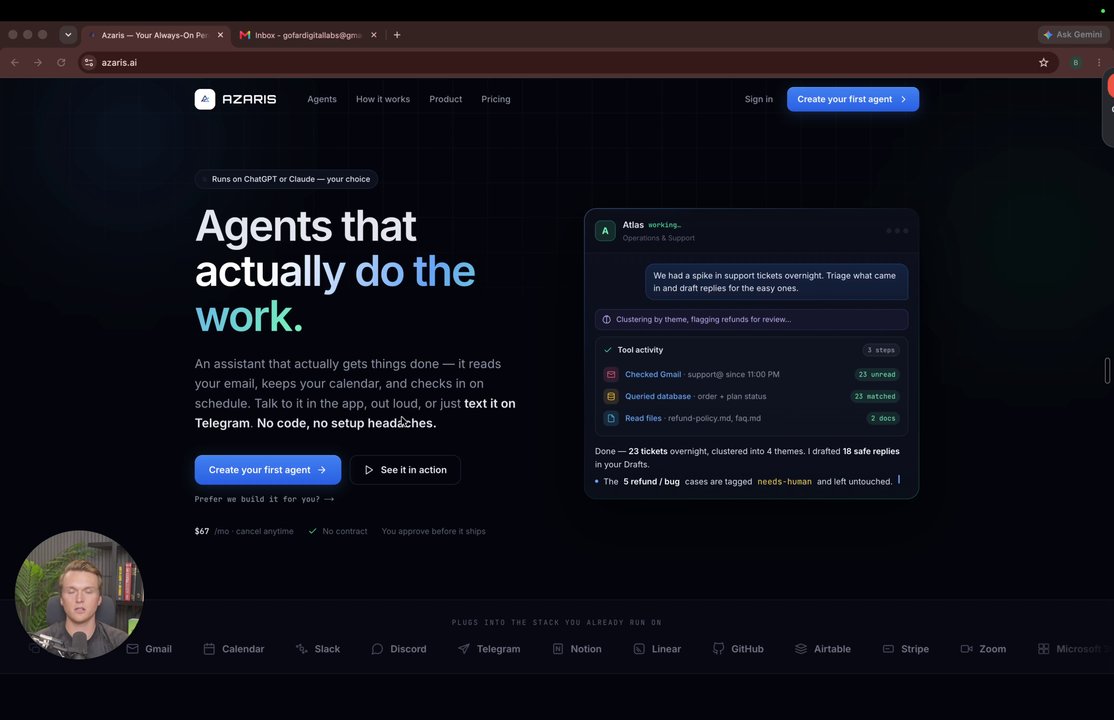Click the Discord integration icon

click(377, 649)
